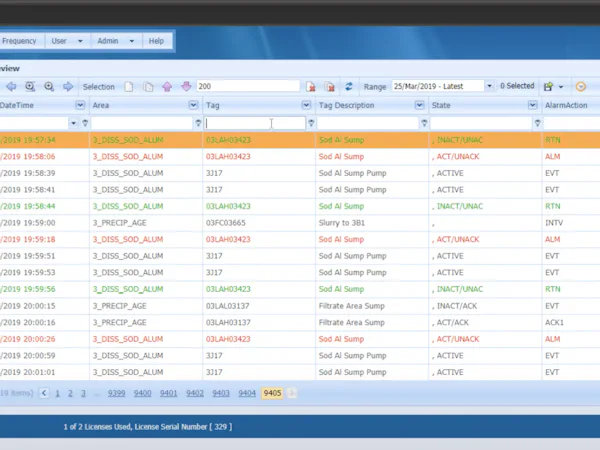Click the export icon beside 0 Selected

click(548, 86)
